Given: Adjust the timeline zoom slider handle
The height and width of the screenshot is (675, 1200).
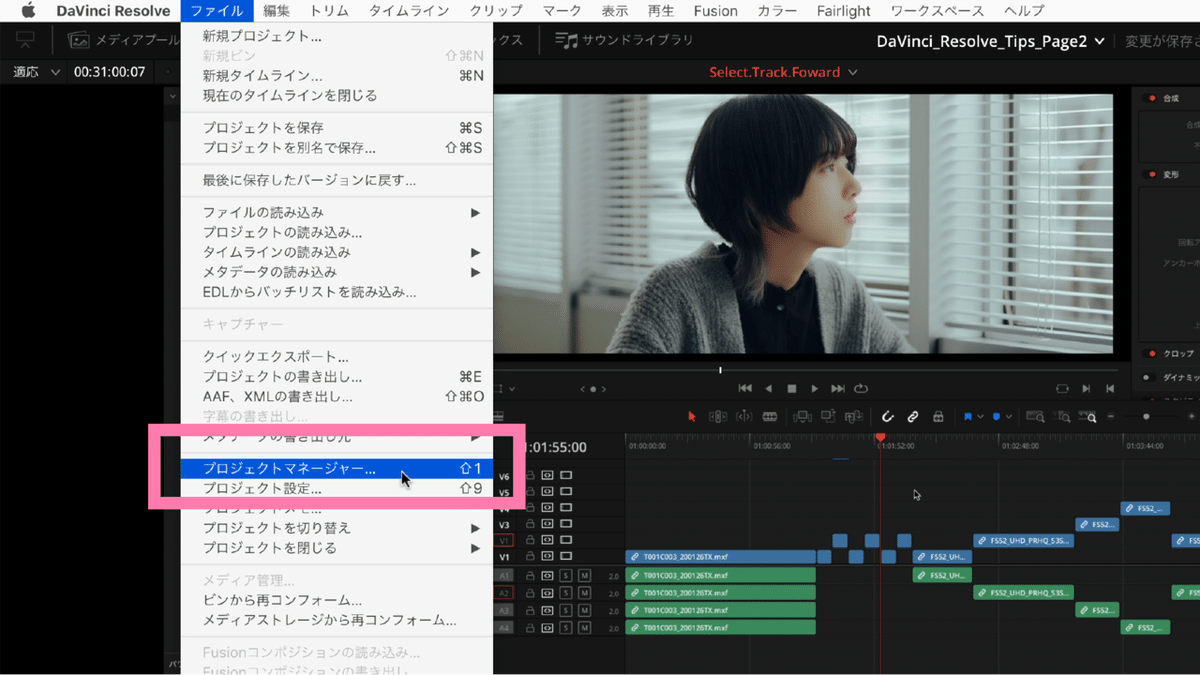Looking at the screenshot, I should coord(1146,416).
